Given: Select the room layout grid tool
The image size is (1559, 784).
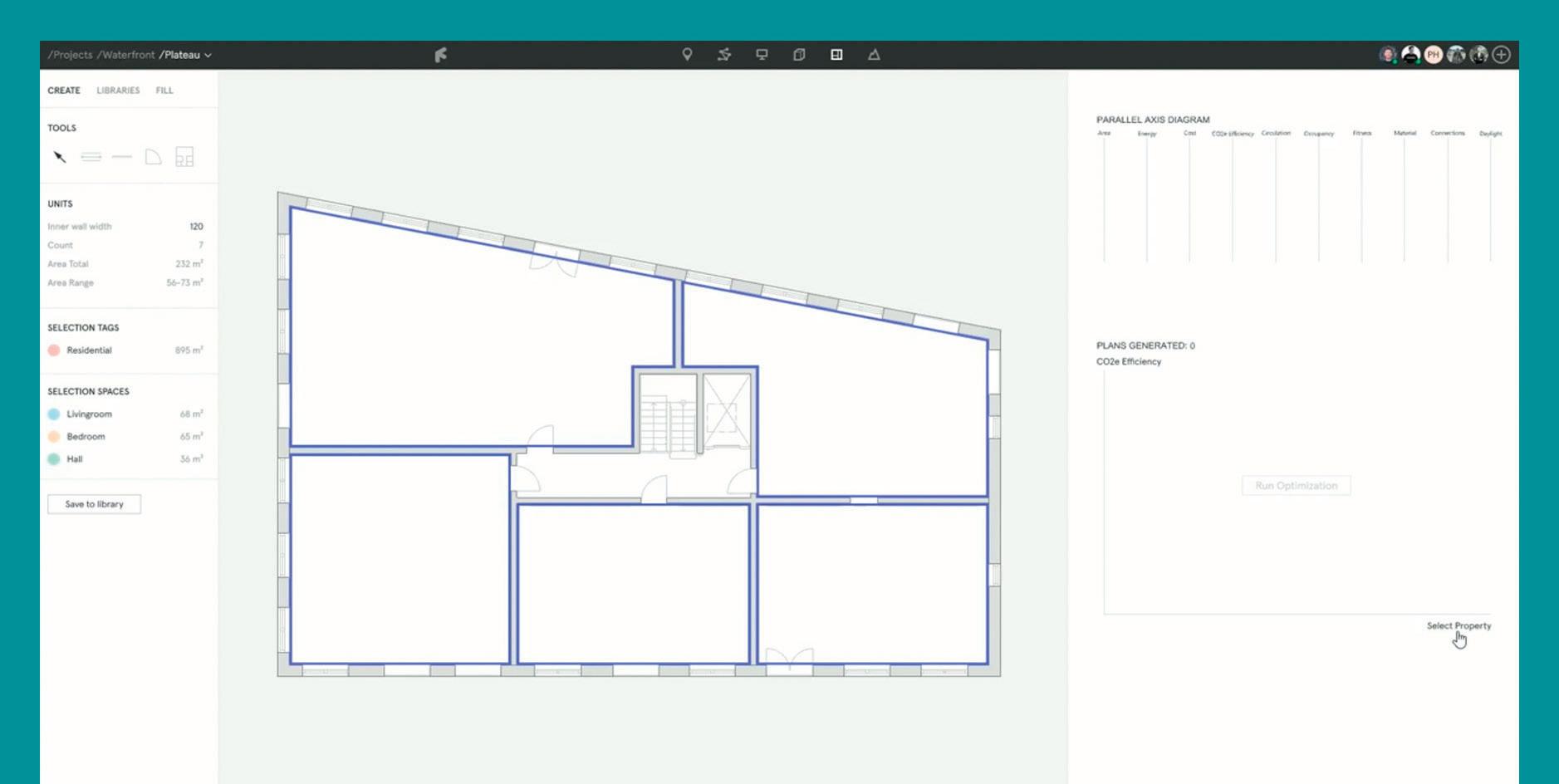Looking at the screenshot, I should [184, 157].
